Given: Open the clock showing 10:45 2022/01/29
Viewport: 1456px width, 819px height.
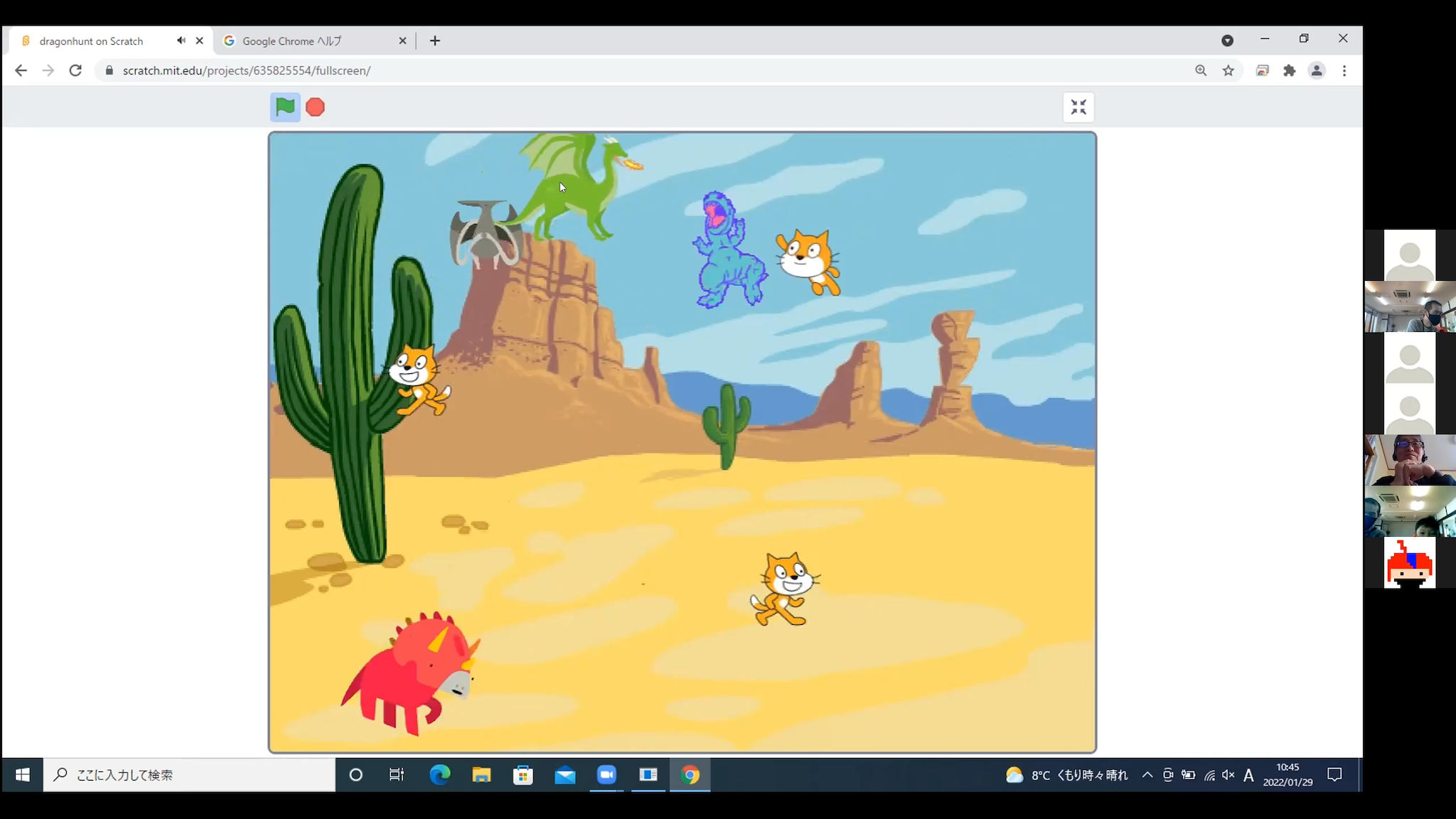Looking at the screenshot, I should (1288, 775).
